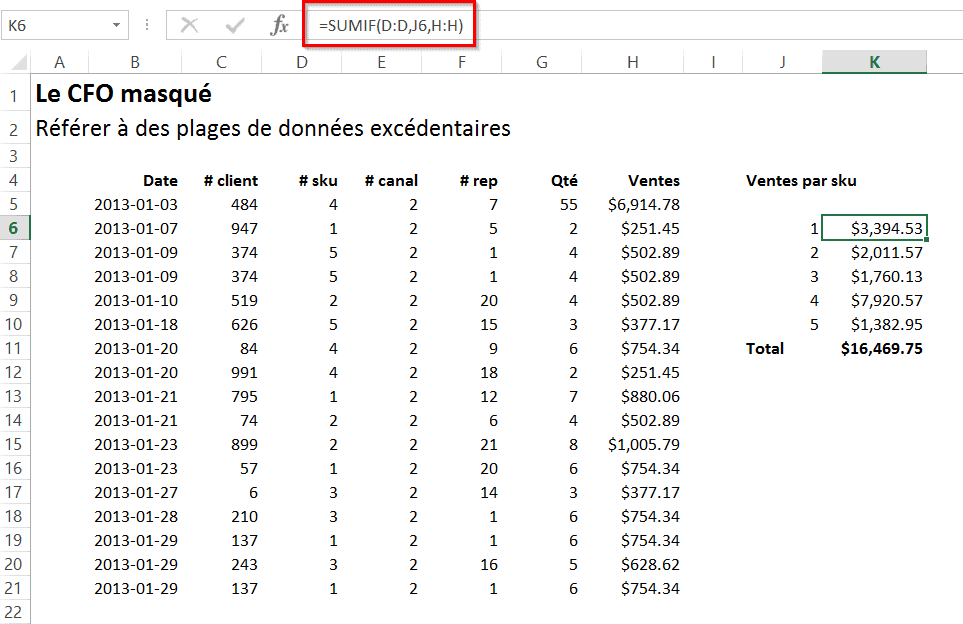Select the $6,914.78 sales cell
The height and width of the screenshot is (624, 963).
tap(643, 205)
